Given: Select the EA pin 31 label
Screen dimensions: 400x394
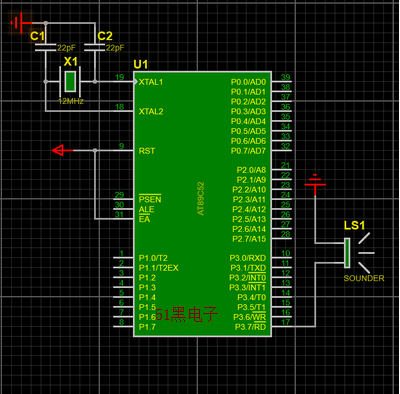Looking at the screenshot, I should [x=144, y=219].
